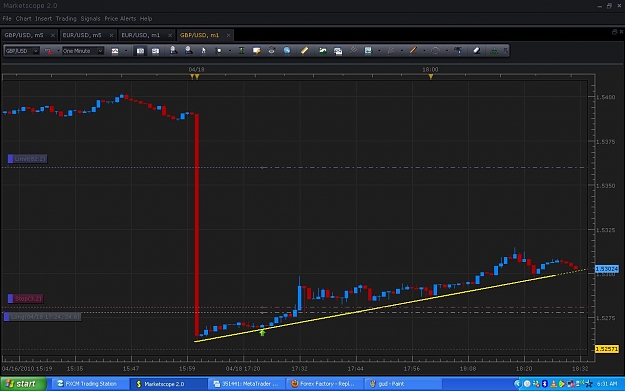Expand the chart type options arrow
The image size is (625, 391).
126,51
